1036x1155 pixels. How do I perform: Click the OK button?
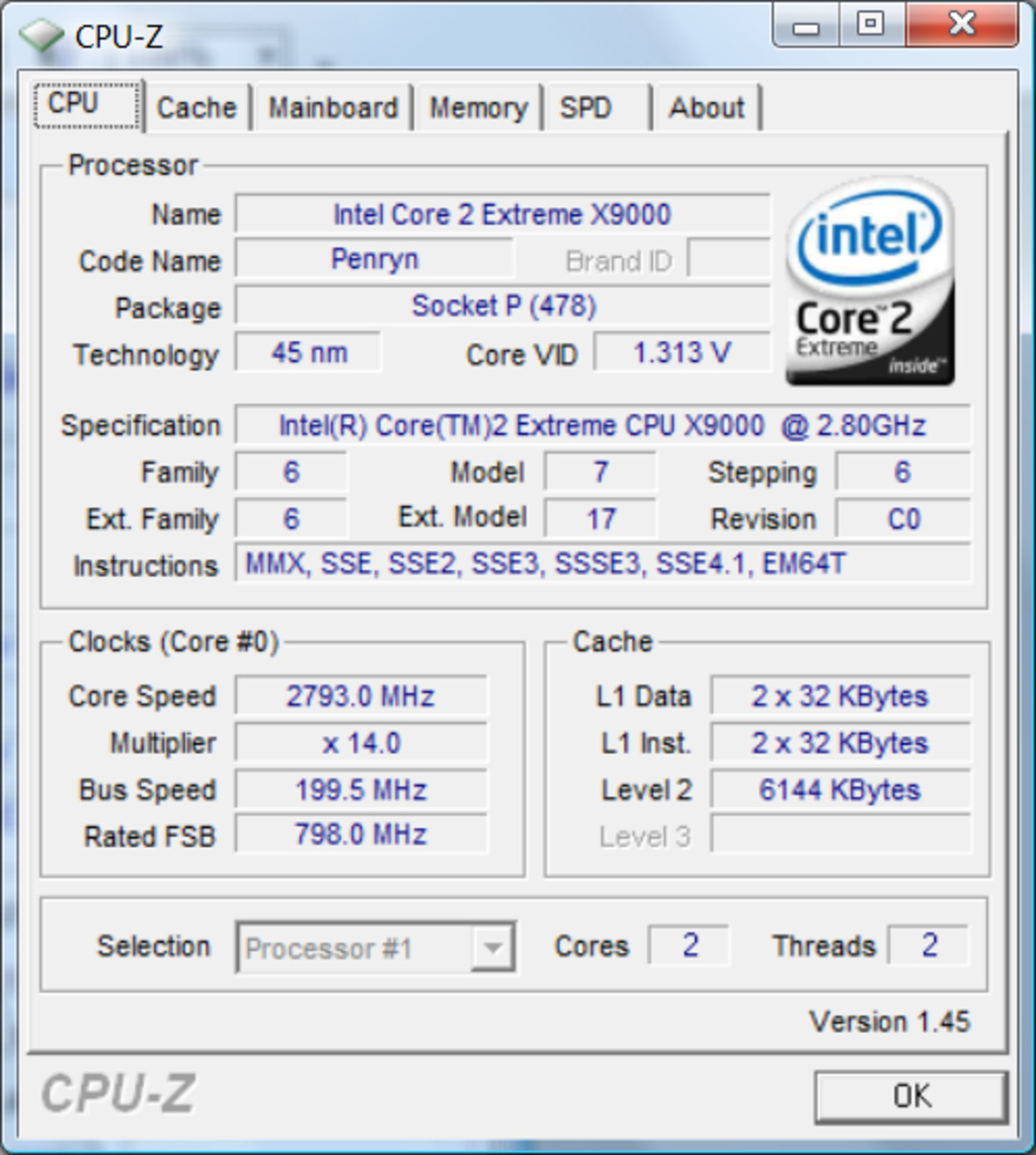tap(914, 1097)
